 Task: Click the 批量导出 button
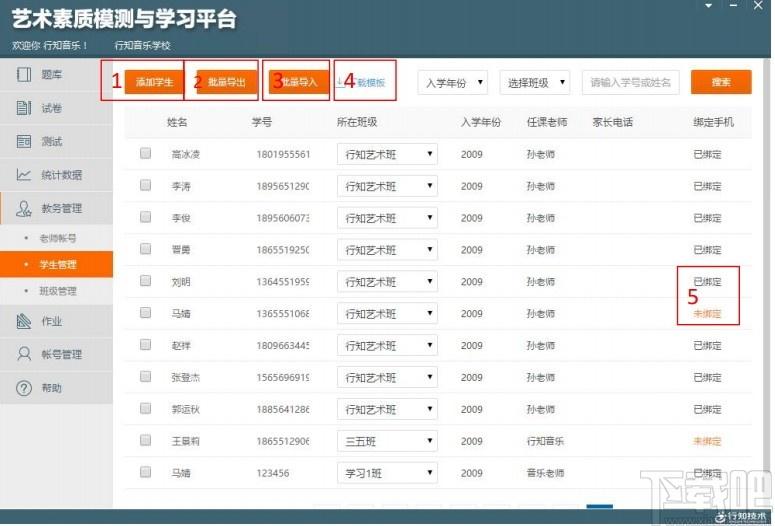click(x=226, y=82)
